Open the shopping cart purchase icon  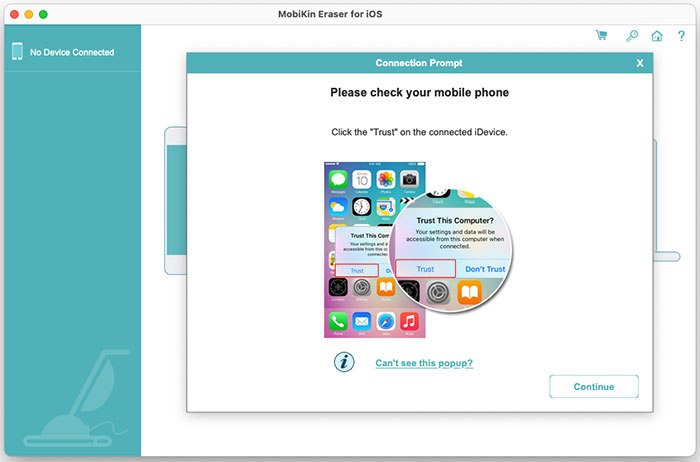(x=602, y=36)
